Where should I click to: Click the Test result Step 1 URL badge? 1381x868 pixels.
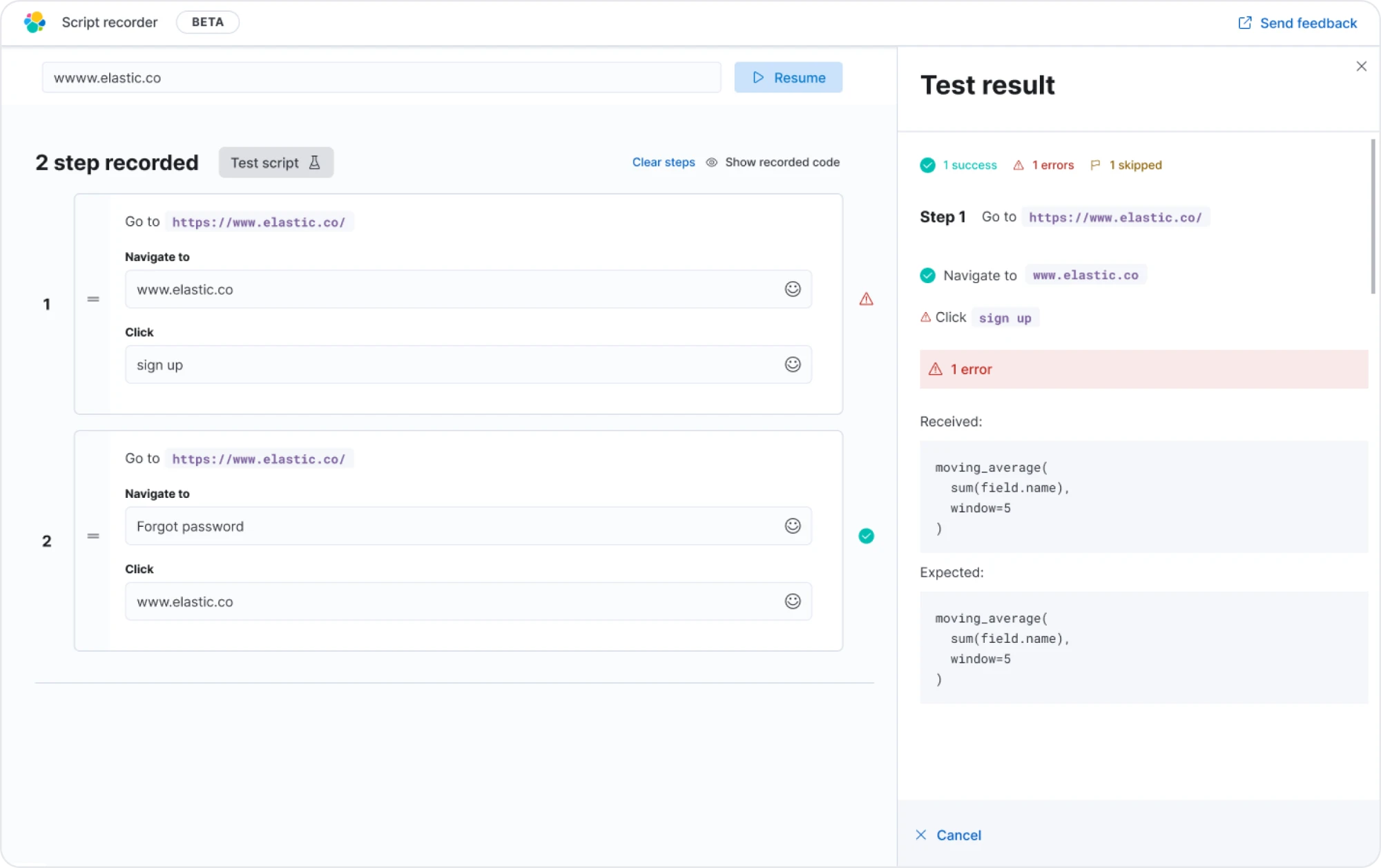click(x=1116, y=218)
